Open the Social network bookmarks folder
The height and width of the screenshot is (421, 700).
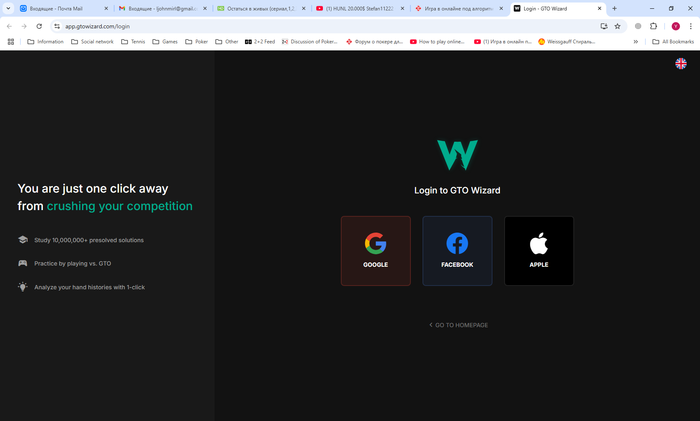[92, 42]
